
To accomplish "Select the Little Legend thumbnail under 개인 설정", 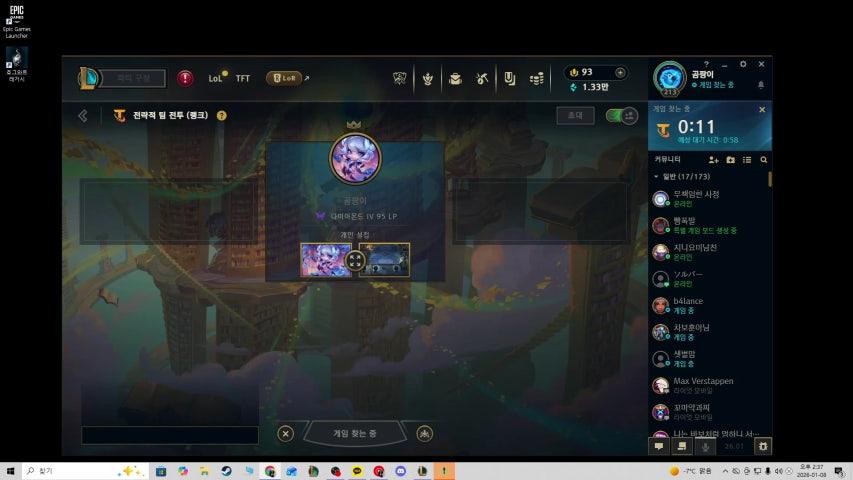I will point(325,260).
